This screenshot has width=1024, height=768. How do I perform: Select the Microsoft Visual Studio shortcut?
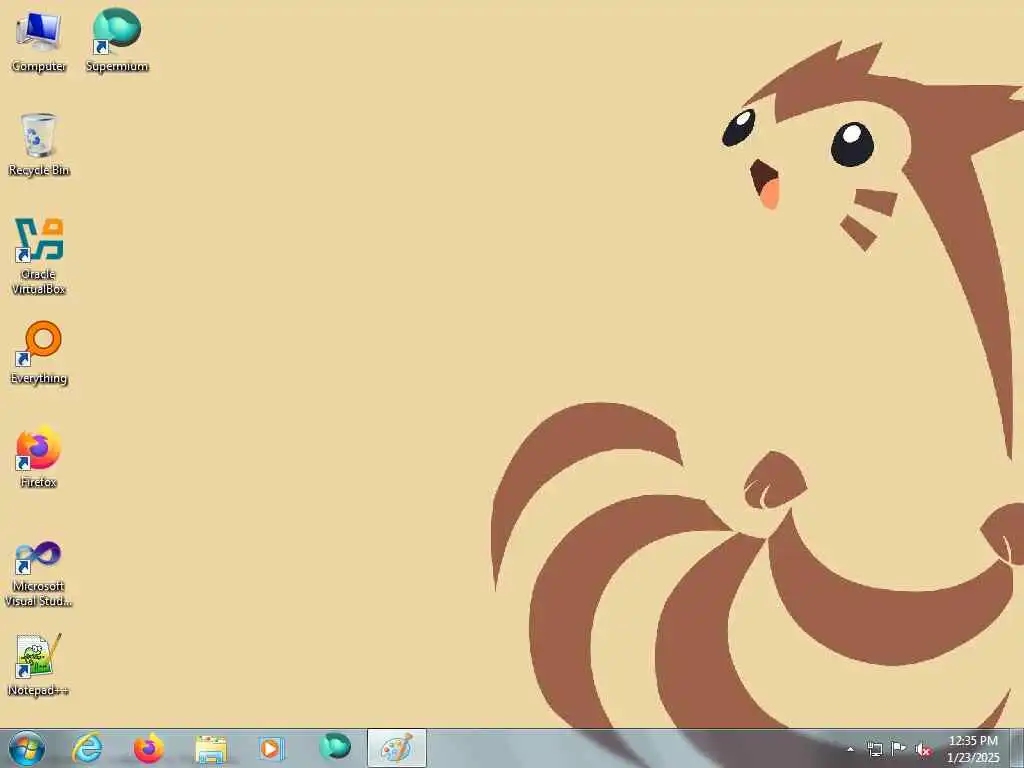39,574
